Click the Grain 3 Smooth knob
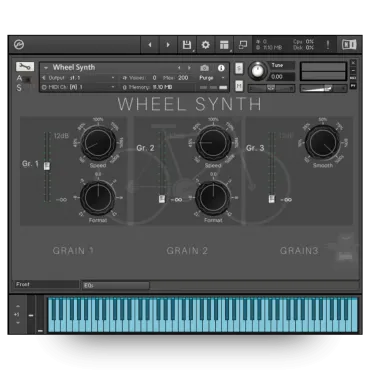 pos(322,143)
